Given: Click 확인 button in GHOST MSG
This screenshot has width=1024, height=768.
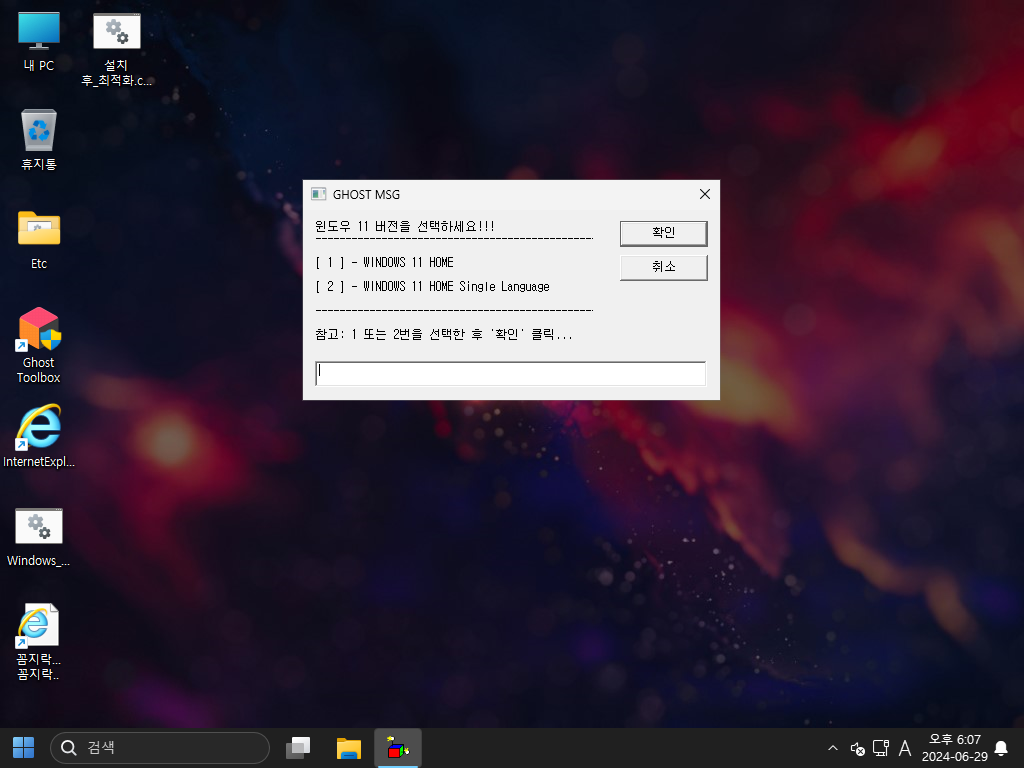Looking at the screenshot, I should (664, 233).
